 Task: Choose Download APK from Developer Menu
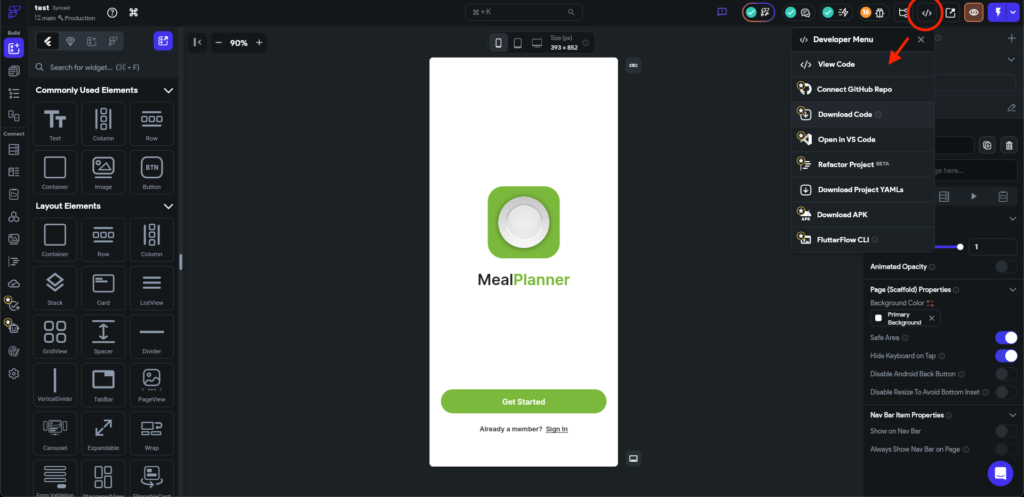(841, 214)
